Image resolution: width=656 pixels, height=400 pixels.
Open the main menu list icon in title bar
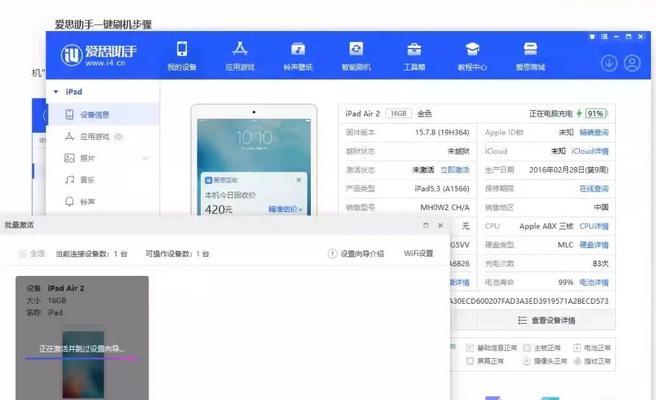(604, 37)
